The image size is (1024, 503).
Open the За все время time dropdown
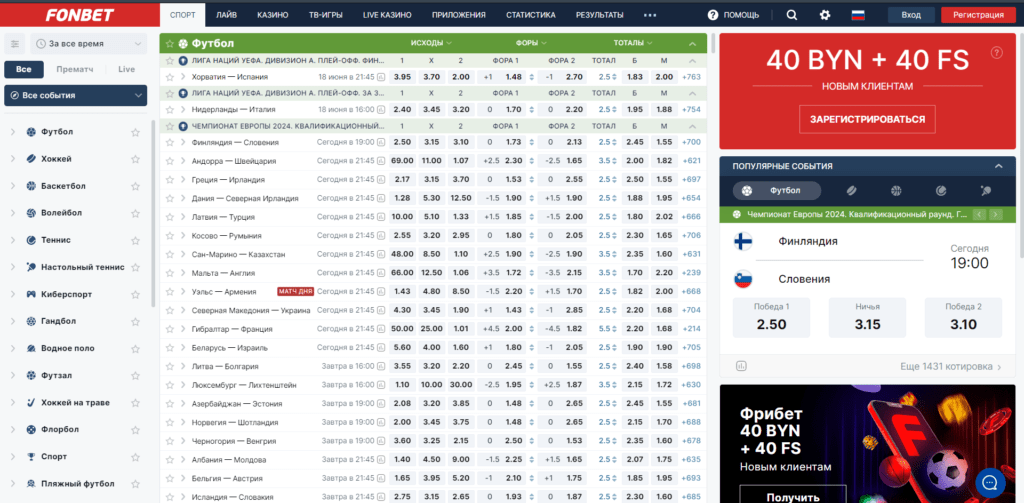(89, 44)
